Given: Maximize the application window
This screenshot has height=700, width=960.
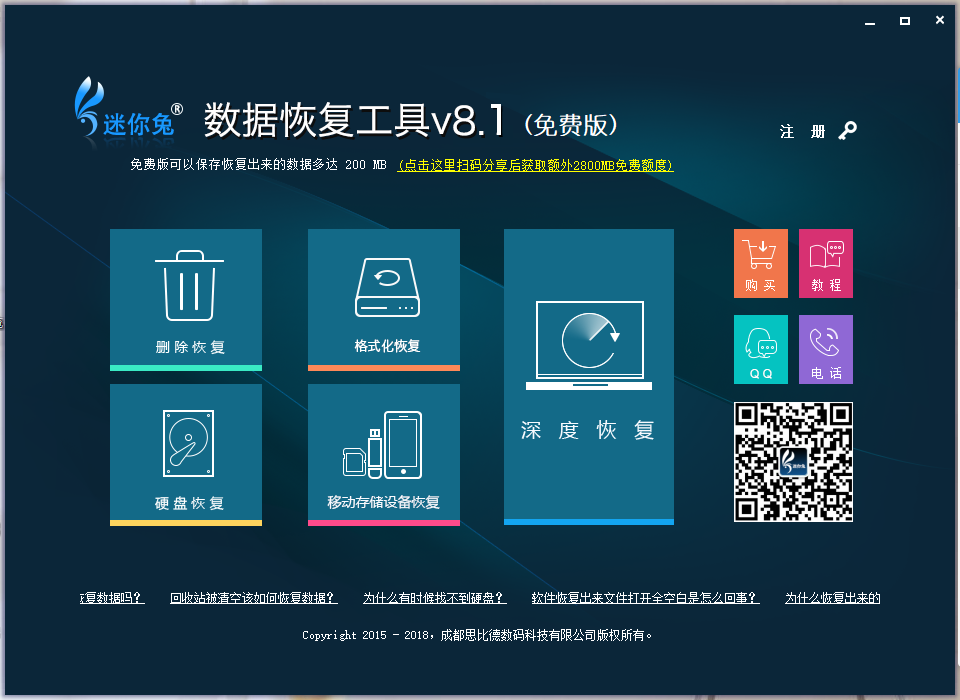Looking at the screenshot, I should 904,21.
